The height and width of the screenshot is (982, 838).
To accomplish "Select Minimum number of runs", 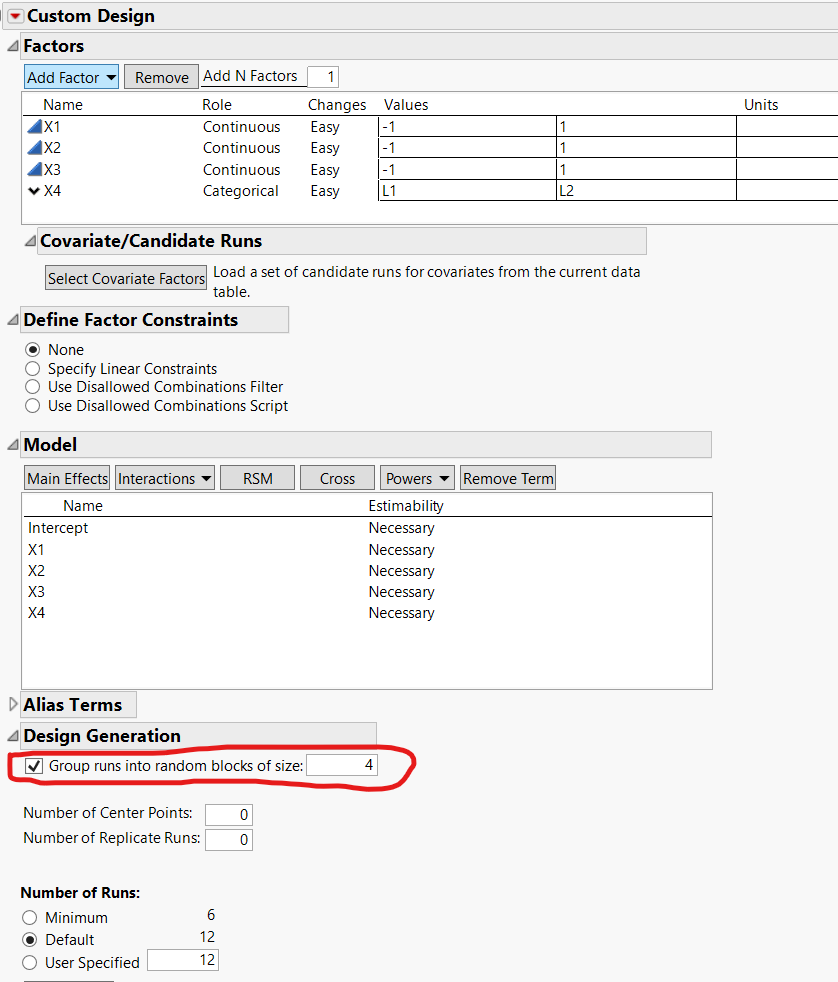I will pos(29,918).
